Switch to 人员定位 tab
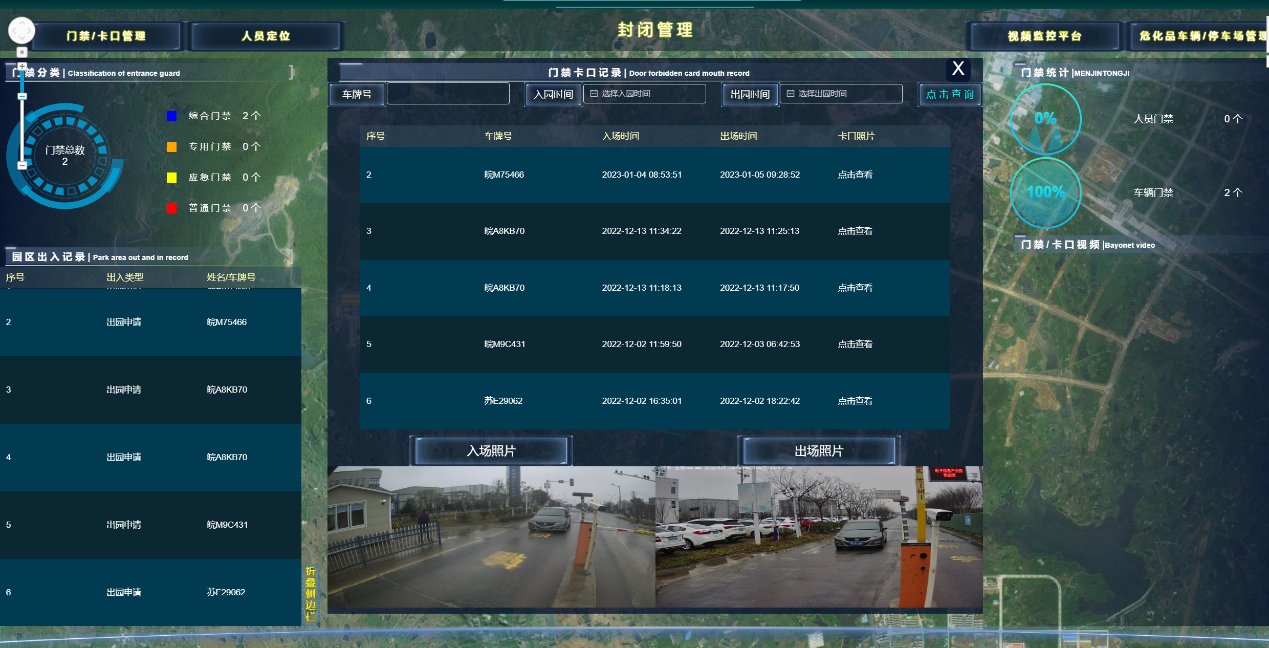This screenshot has width=1269, height=648. click(266, 36)
